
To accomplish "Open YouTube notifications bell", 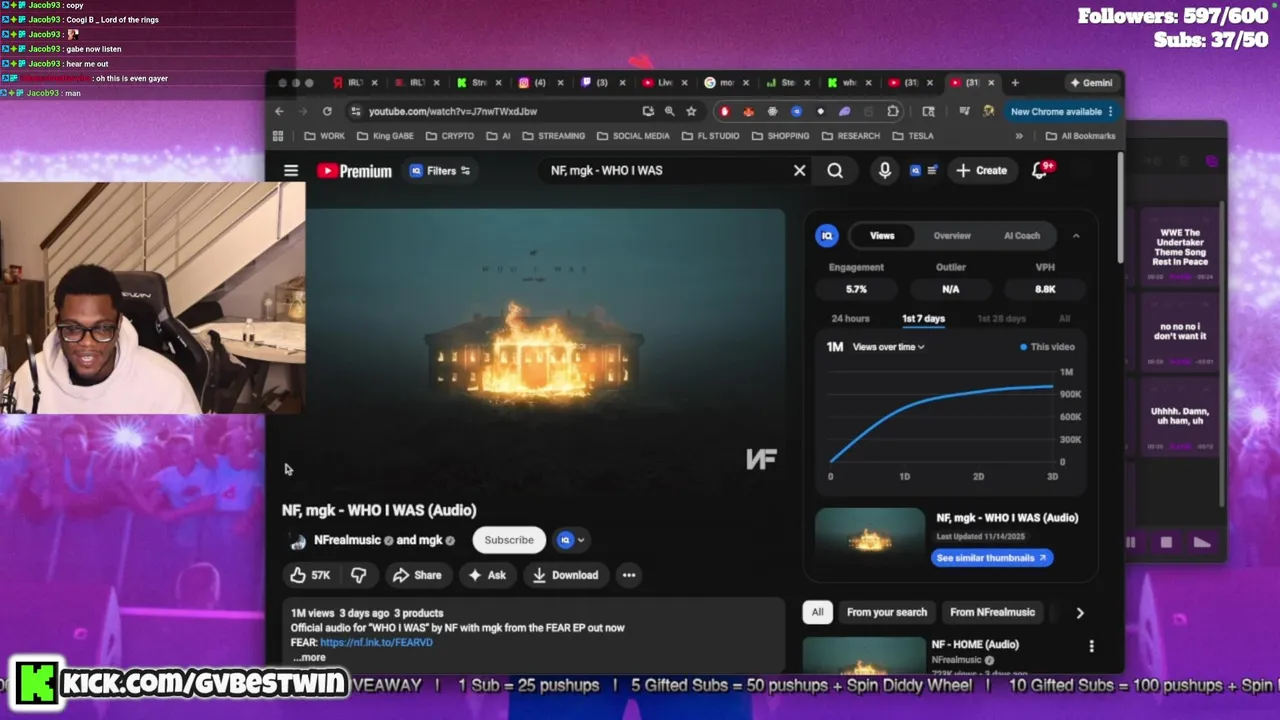I will click(x=1040, y=171).
